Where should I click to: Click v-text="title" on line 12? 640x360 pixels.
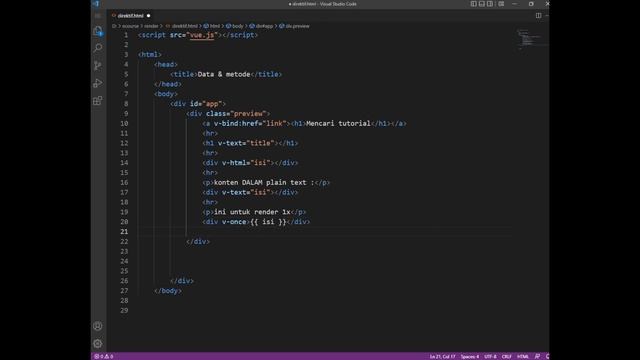(246, 143)
